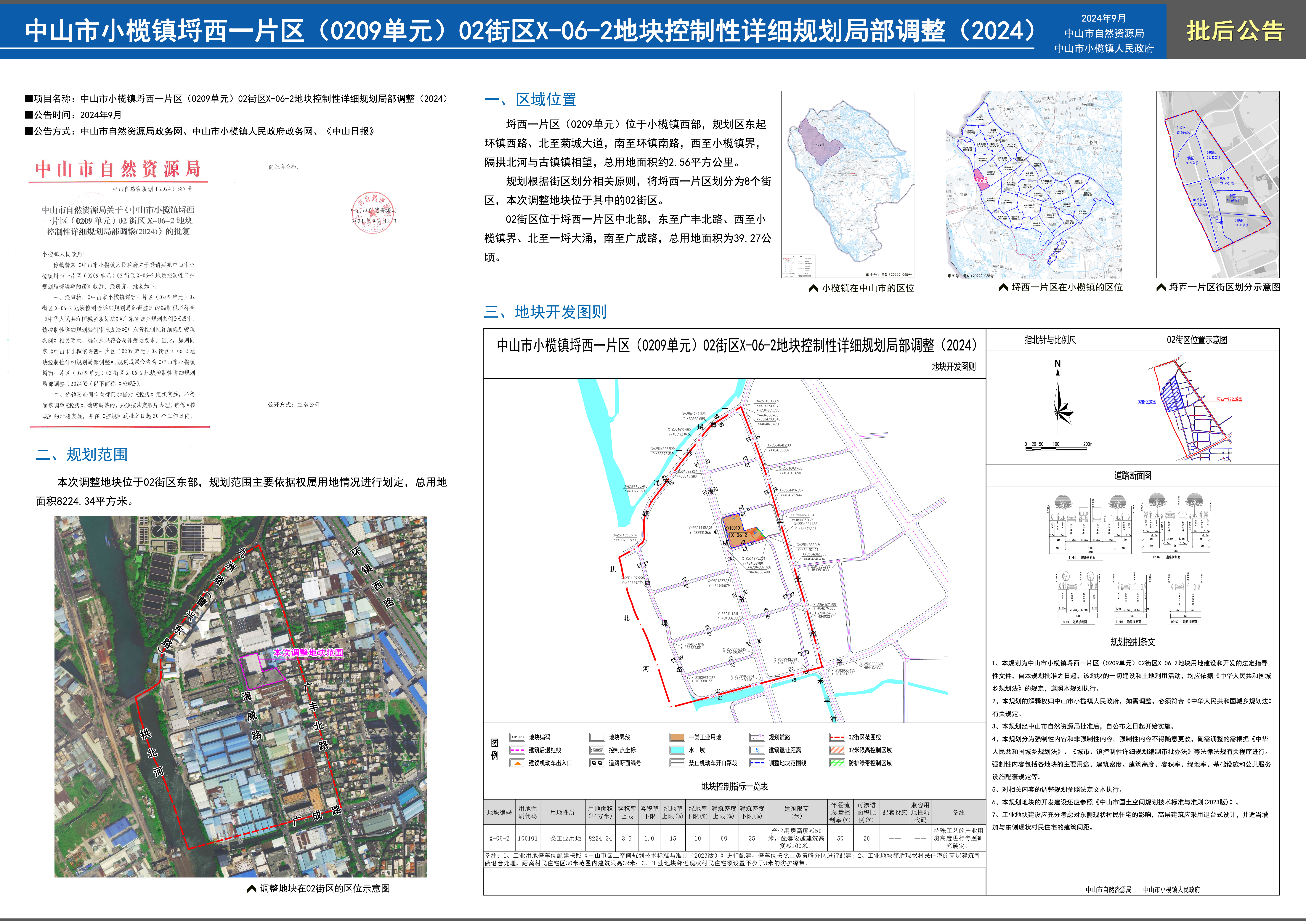Image resolution: width=1306 pixels, height=924 pixels.
Task: Click the 一、区域位置 section heading
Action: [x=530, y=100]
